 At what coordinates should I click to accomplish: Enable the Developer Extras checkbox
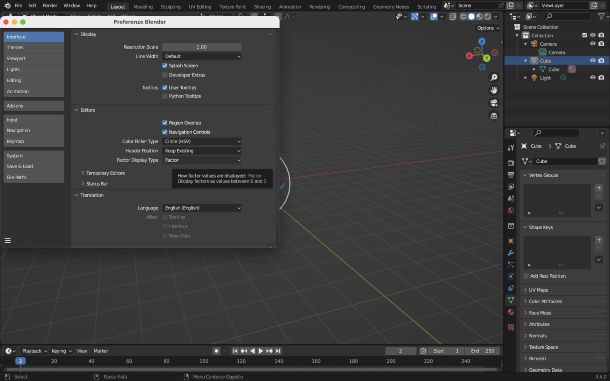tap(165, 75)
